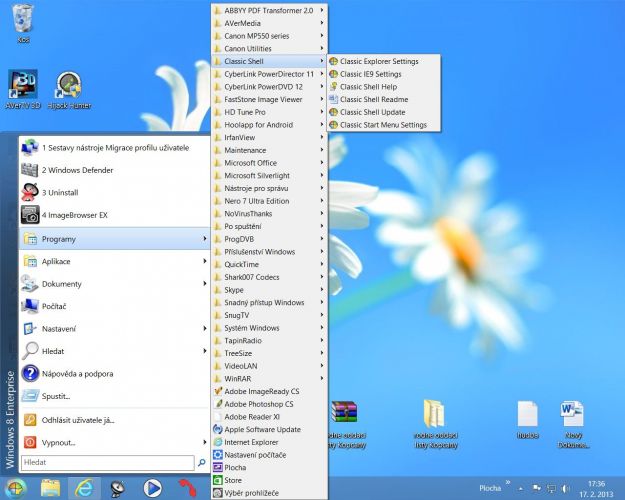
Task: Open Store from the programs list
Action: (269, 480)
